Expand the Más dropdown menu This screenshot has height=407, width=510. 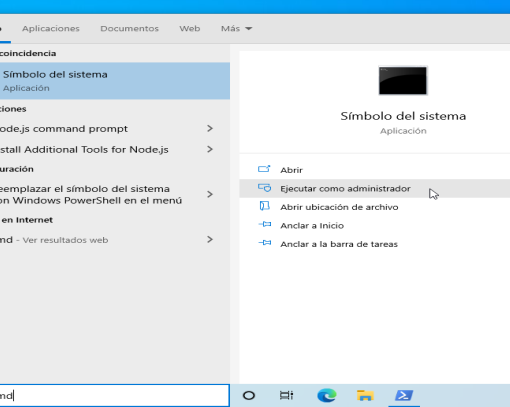tap(236, 29)
